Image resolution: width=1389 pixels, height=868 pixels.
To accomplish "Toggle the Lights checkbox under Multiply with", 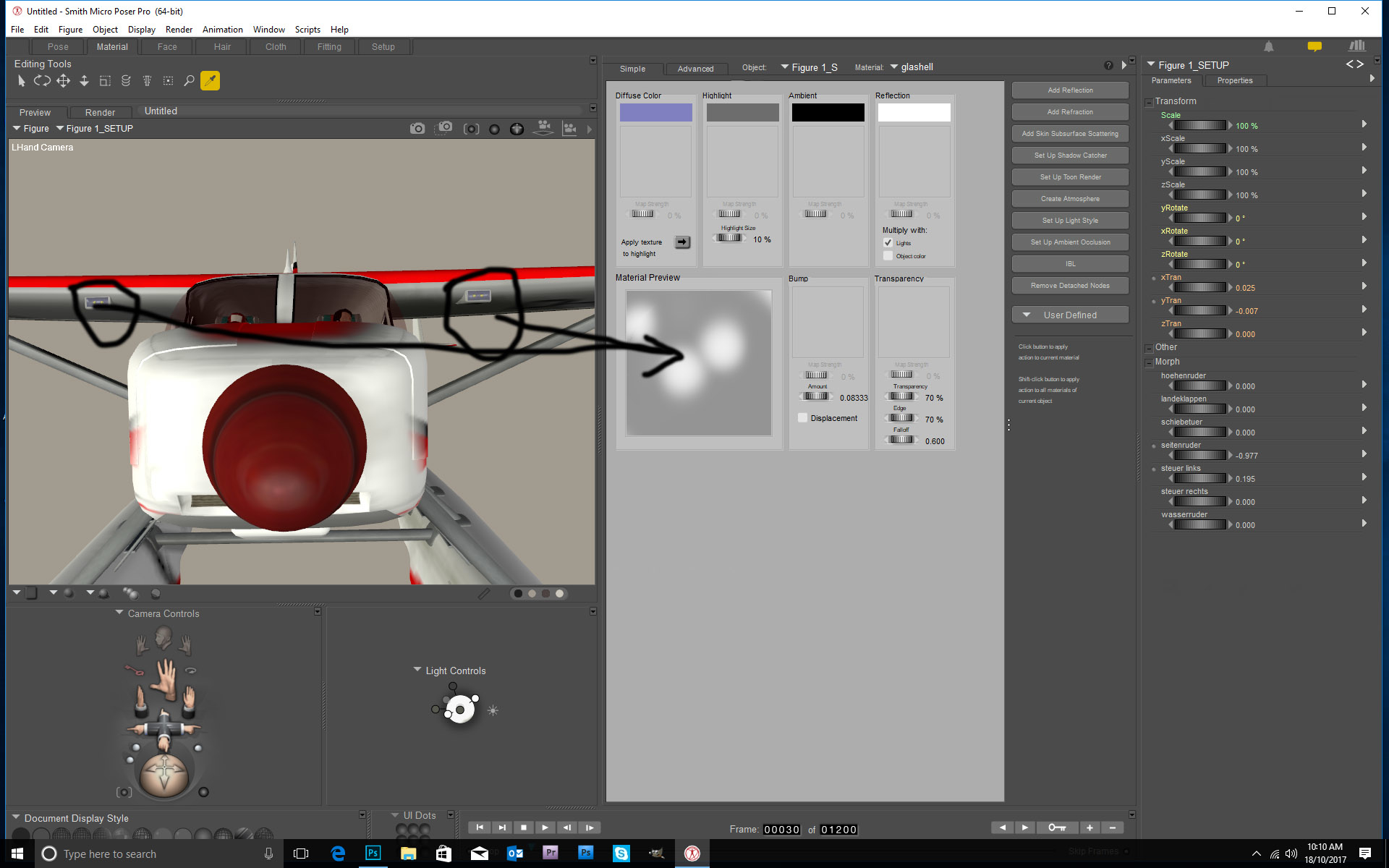I will (888, 243).
